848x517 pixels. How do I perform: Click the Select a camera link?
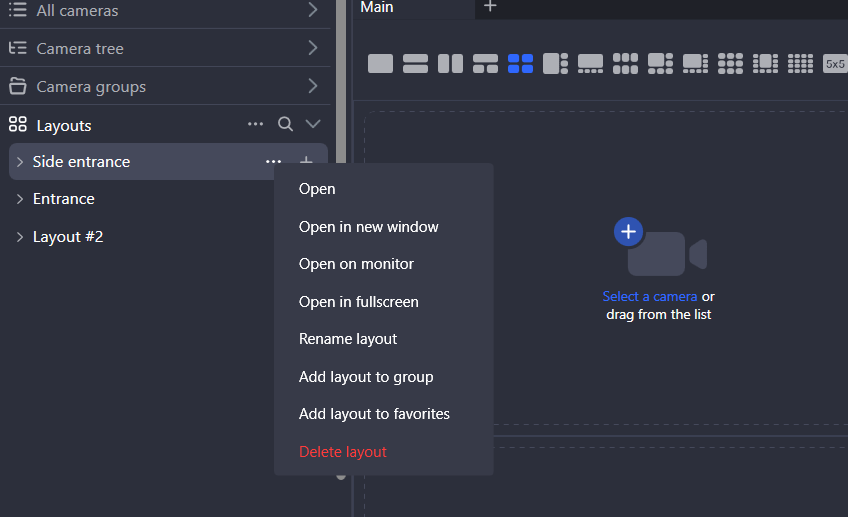(x=649, y=297)
